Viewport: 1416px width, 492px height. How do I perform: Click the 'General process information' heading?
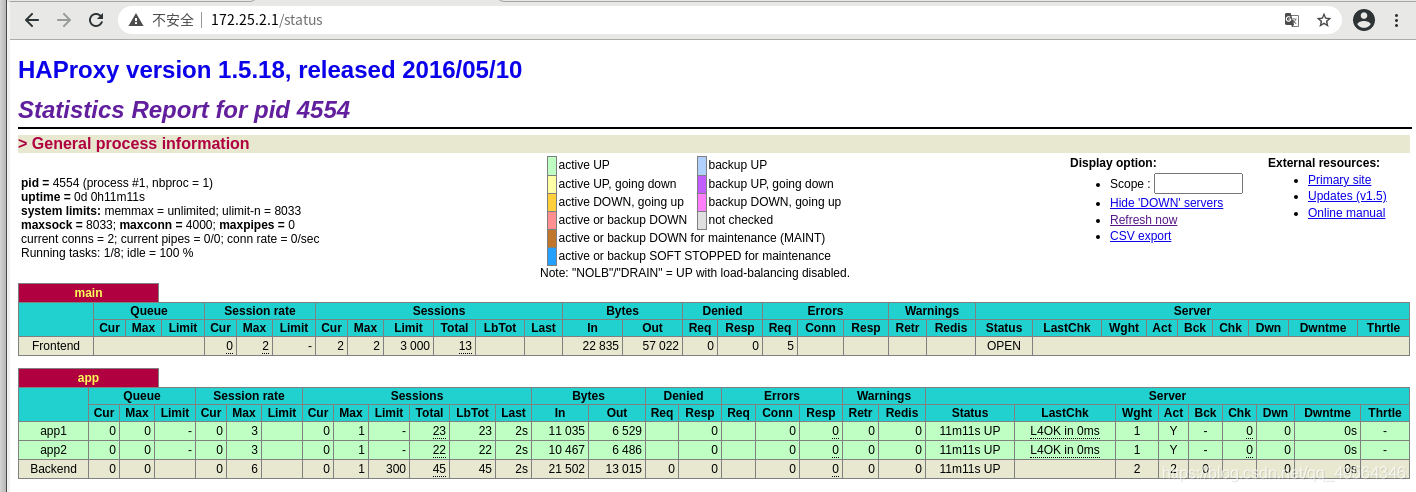133,144
